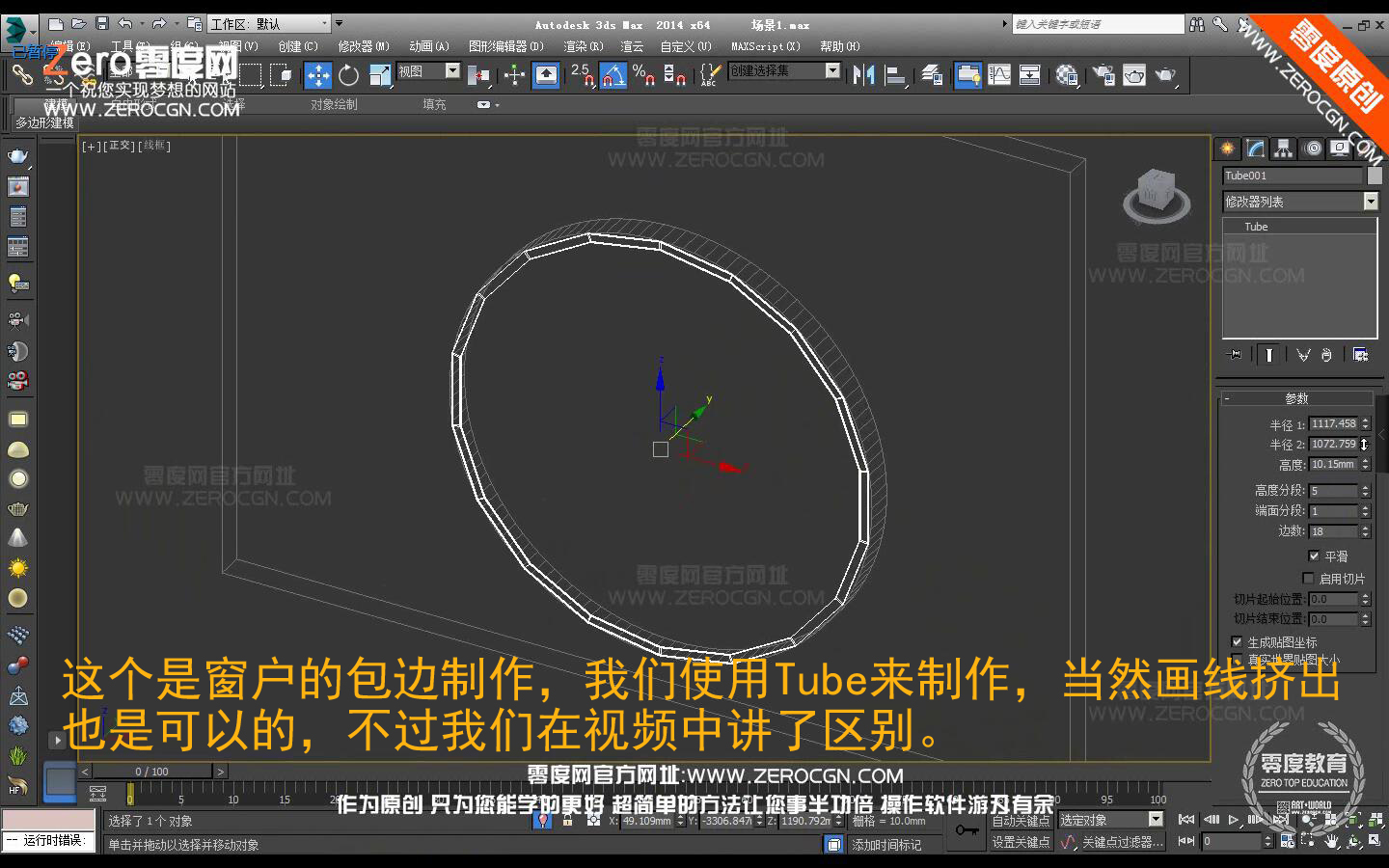
Task: Select Tube in the modifier stack
Action: click(x=1256, y=227)
